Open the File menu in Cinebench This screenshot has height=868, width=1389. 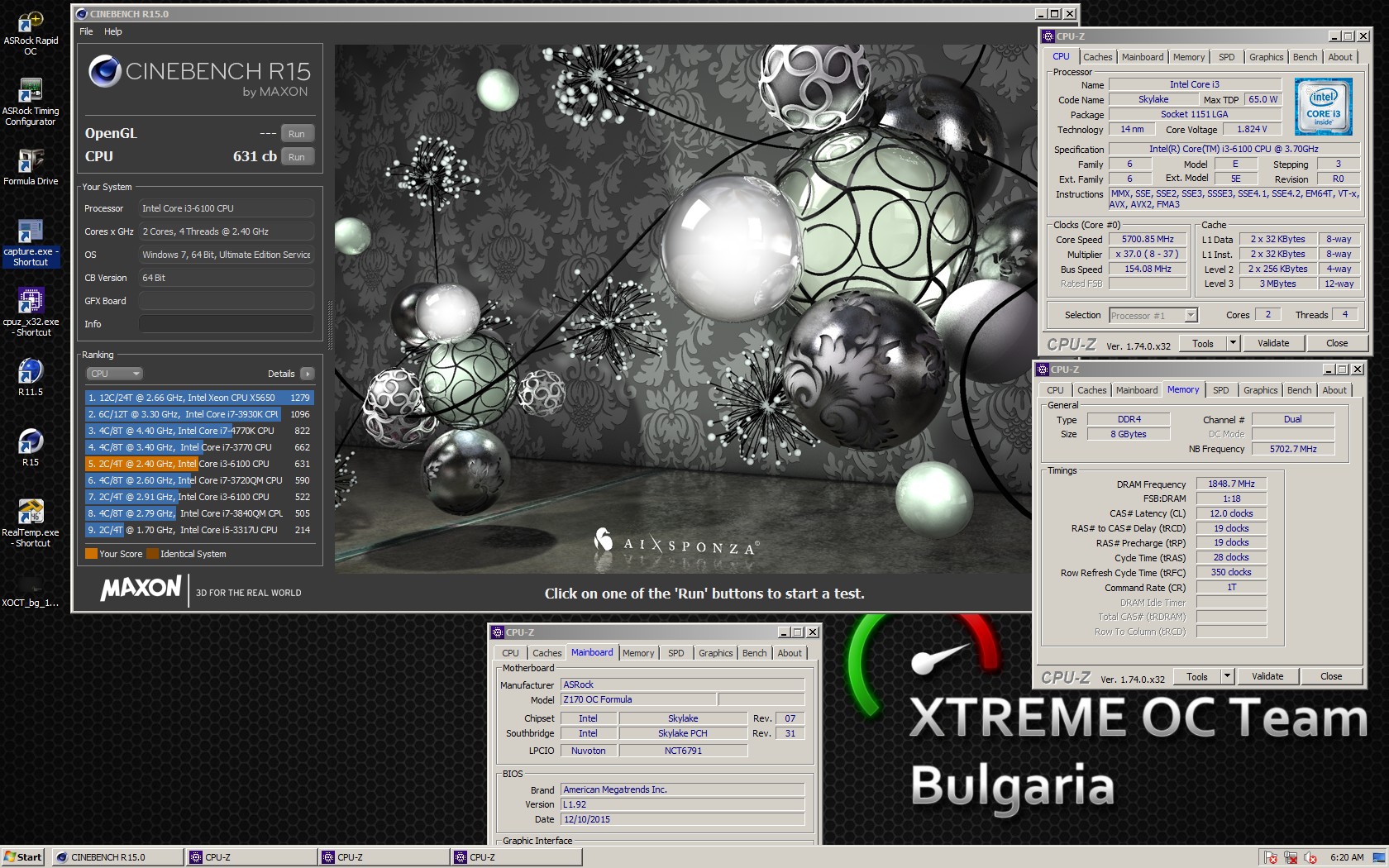coord(86,31)
